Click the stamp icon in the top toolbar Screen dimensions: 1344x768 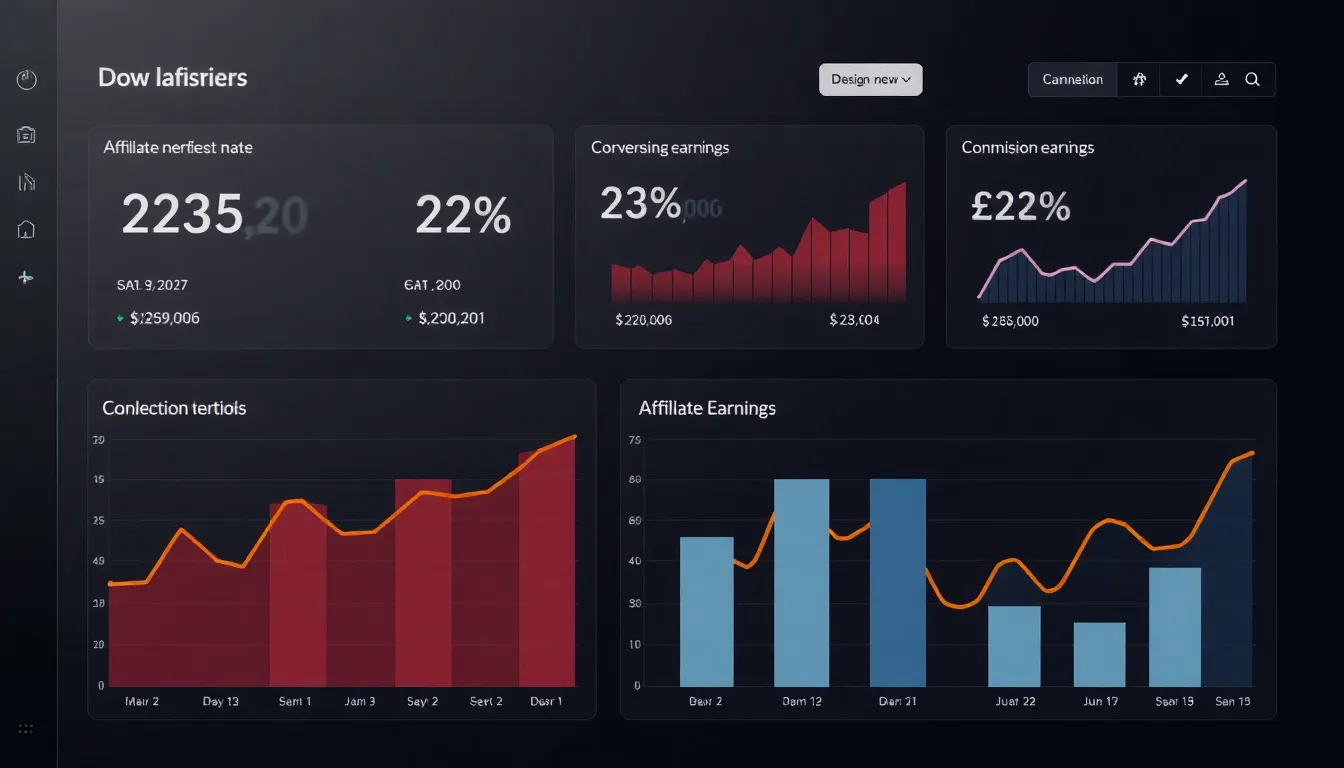pyautogui.click(x=1221, y=79)
